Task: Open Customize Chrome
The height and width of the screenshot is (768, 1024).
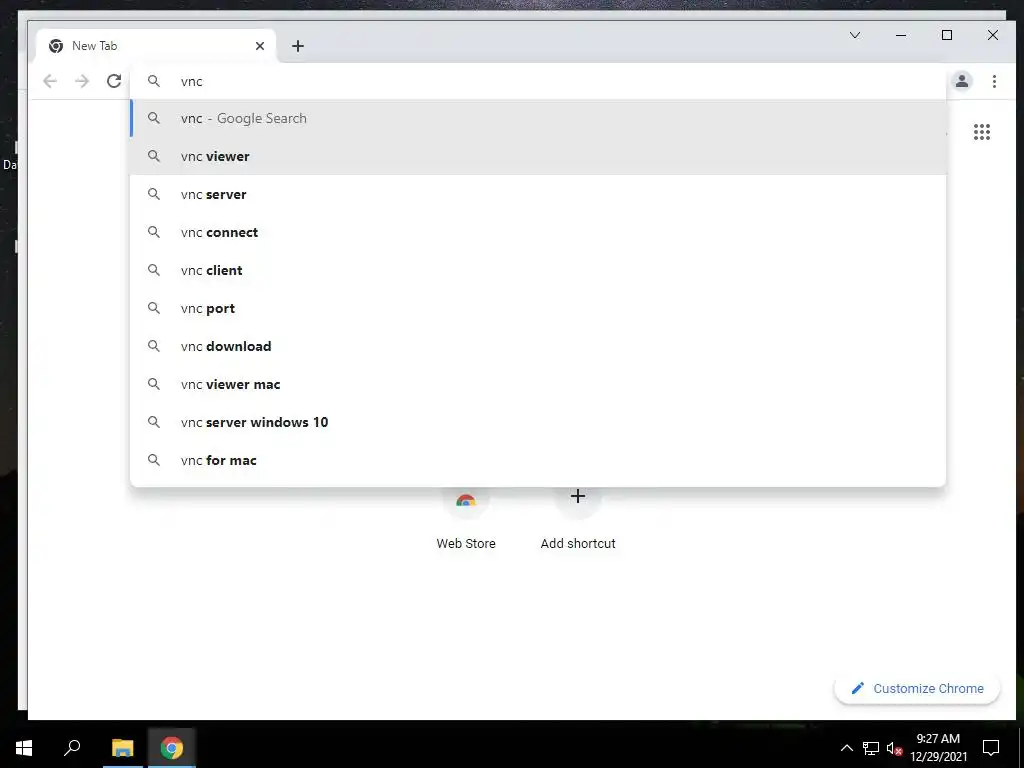Action: pyautogui.click(x=917, y=688)
